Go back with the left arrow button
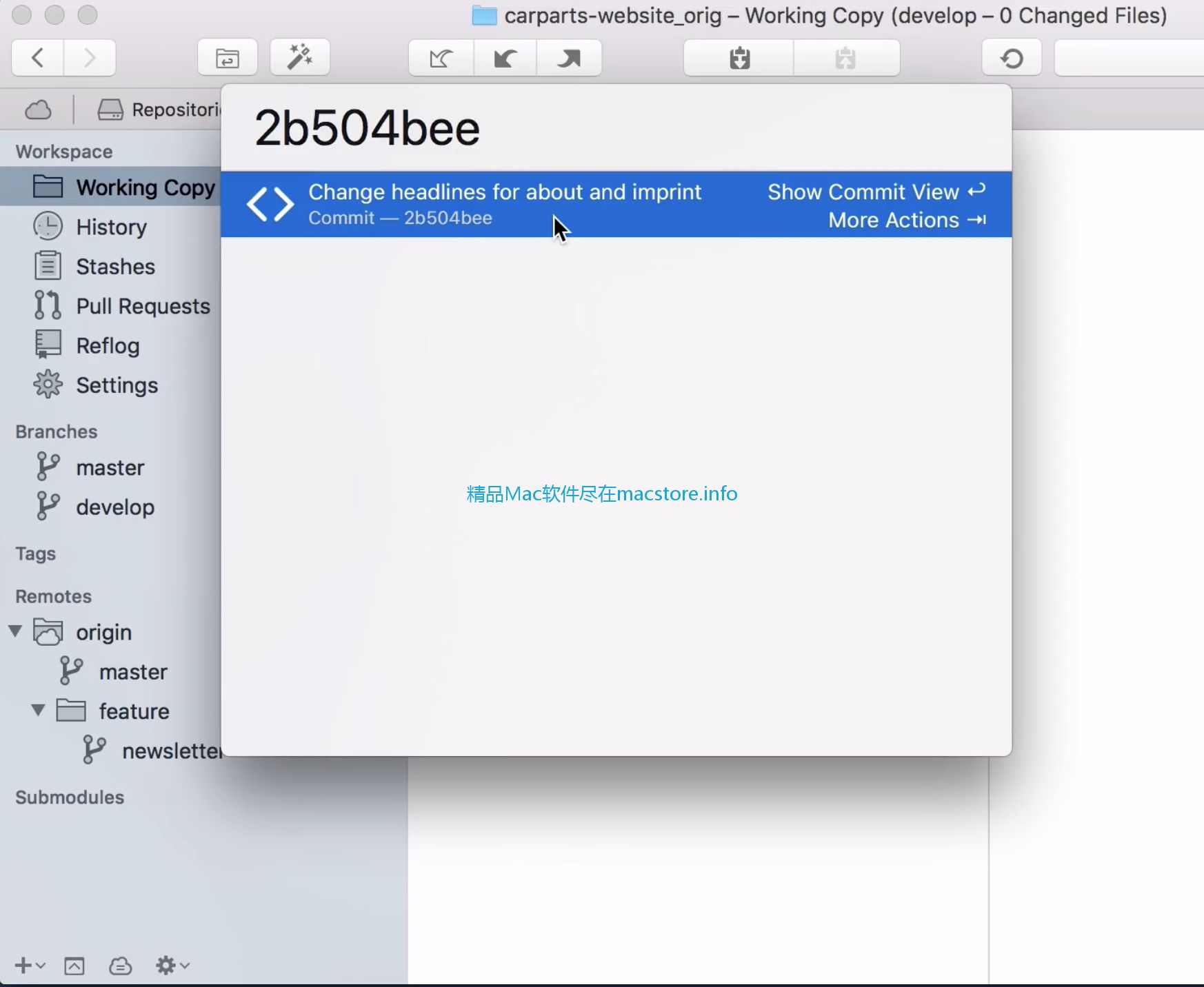This screenshot has width=1204, height=987. [x=38, y=58]
